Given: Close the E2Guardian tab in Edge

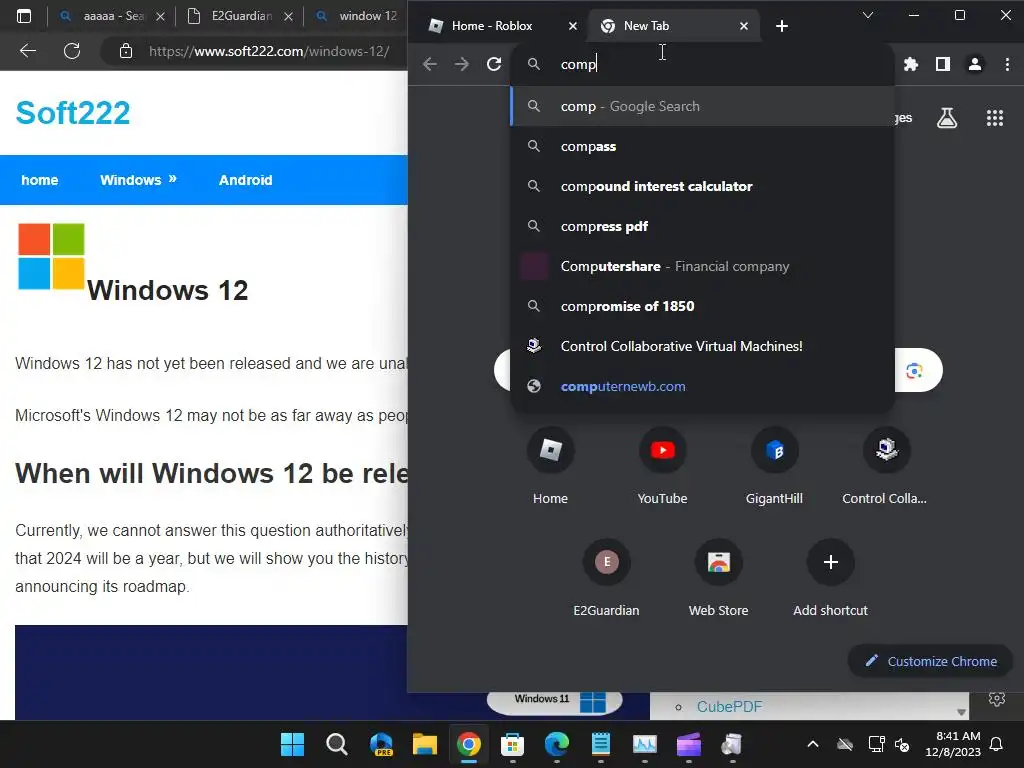Looking at the screenshot, I should [289, 16].
